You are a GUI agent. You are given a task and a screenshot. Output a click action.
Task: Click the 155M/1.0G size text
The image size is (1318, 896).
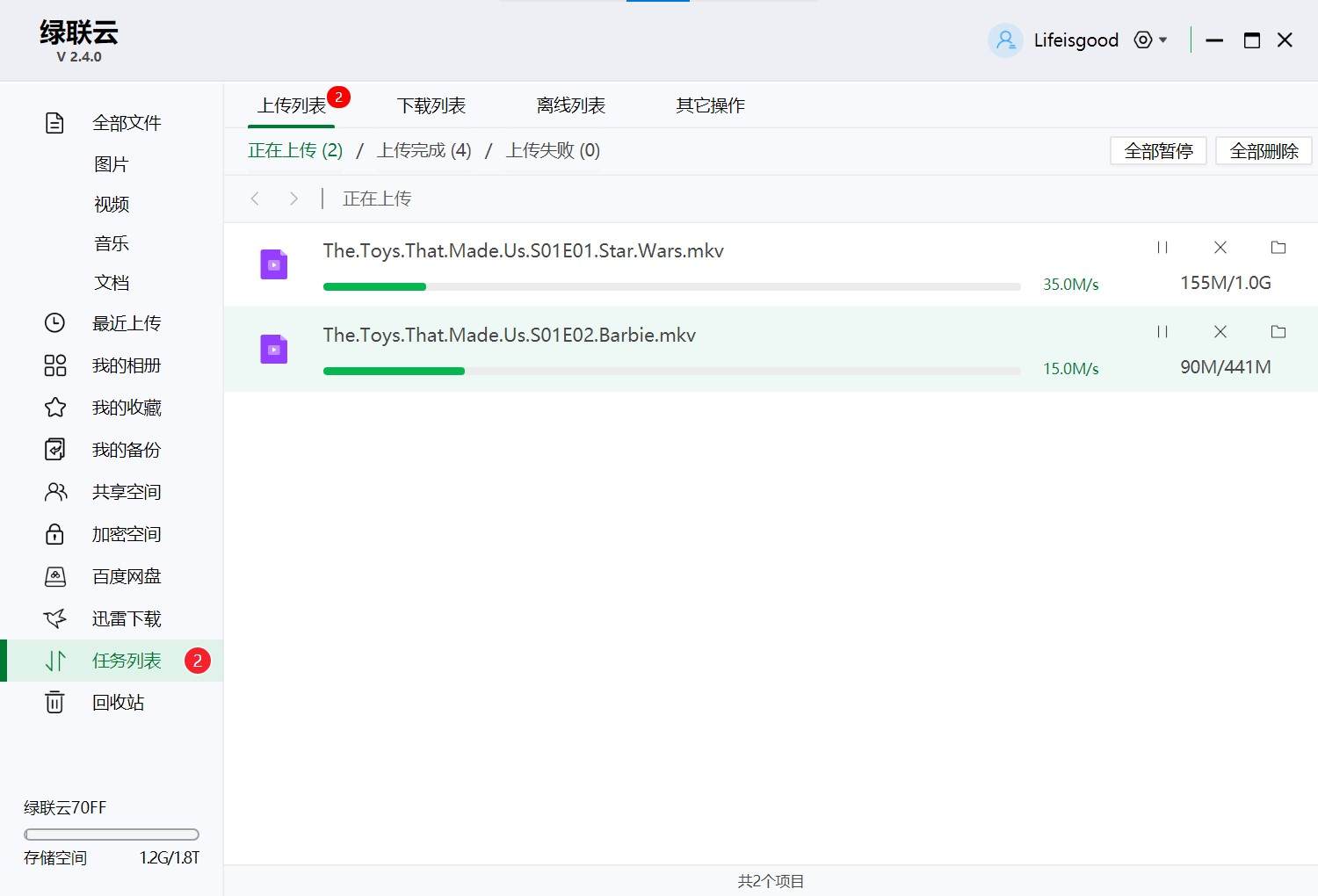tap(1226, 283)
